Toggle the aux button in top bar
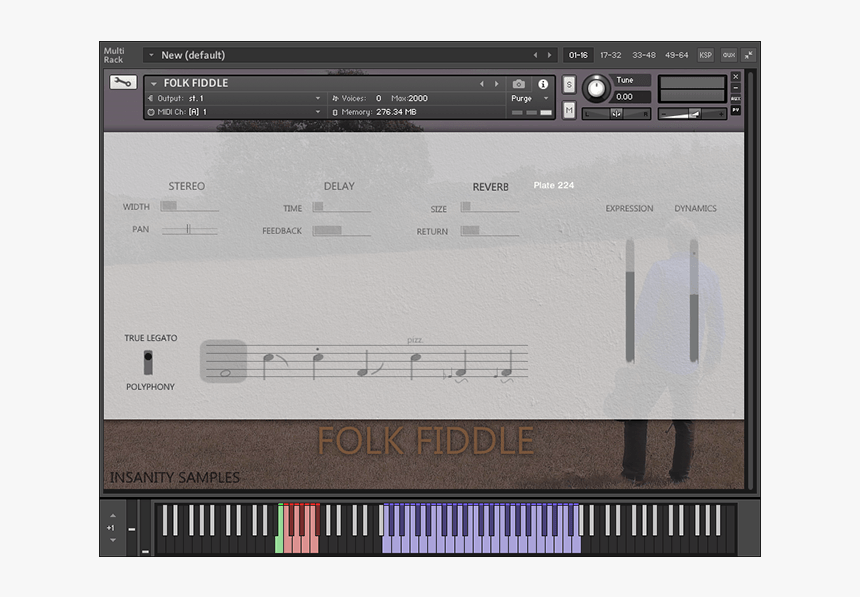Viewport: 860px width, 597px height. (729, 55)
